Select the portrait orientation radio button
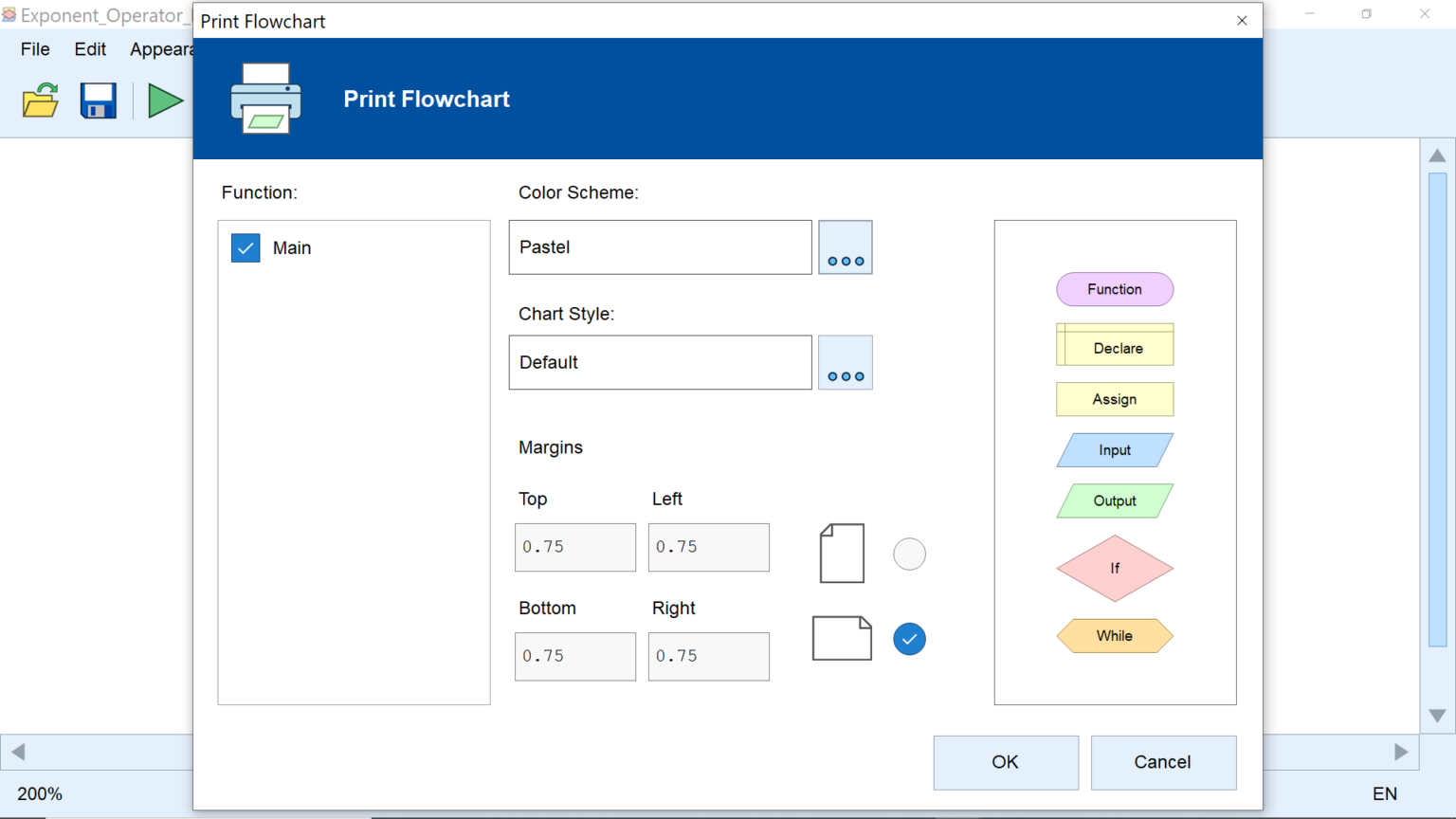This screenshot has width=1456, height=819. pos(909,554)
